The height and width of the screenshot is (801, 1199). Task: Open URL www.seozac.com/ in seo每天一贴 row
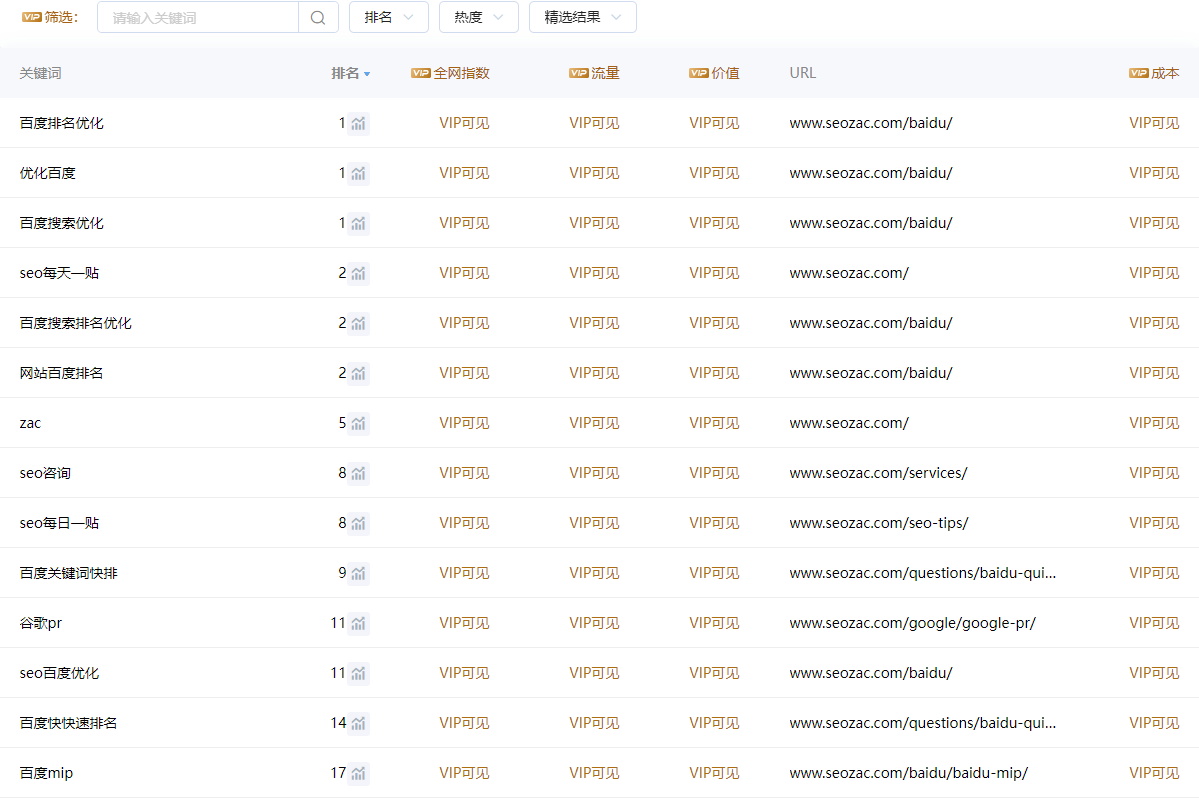(x=849, y=273)
